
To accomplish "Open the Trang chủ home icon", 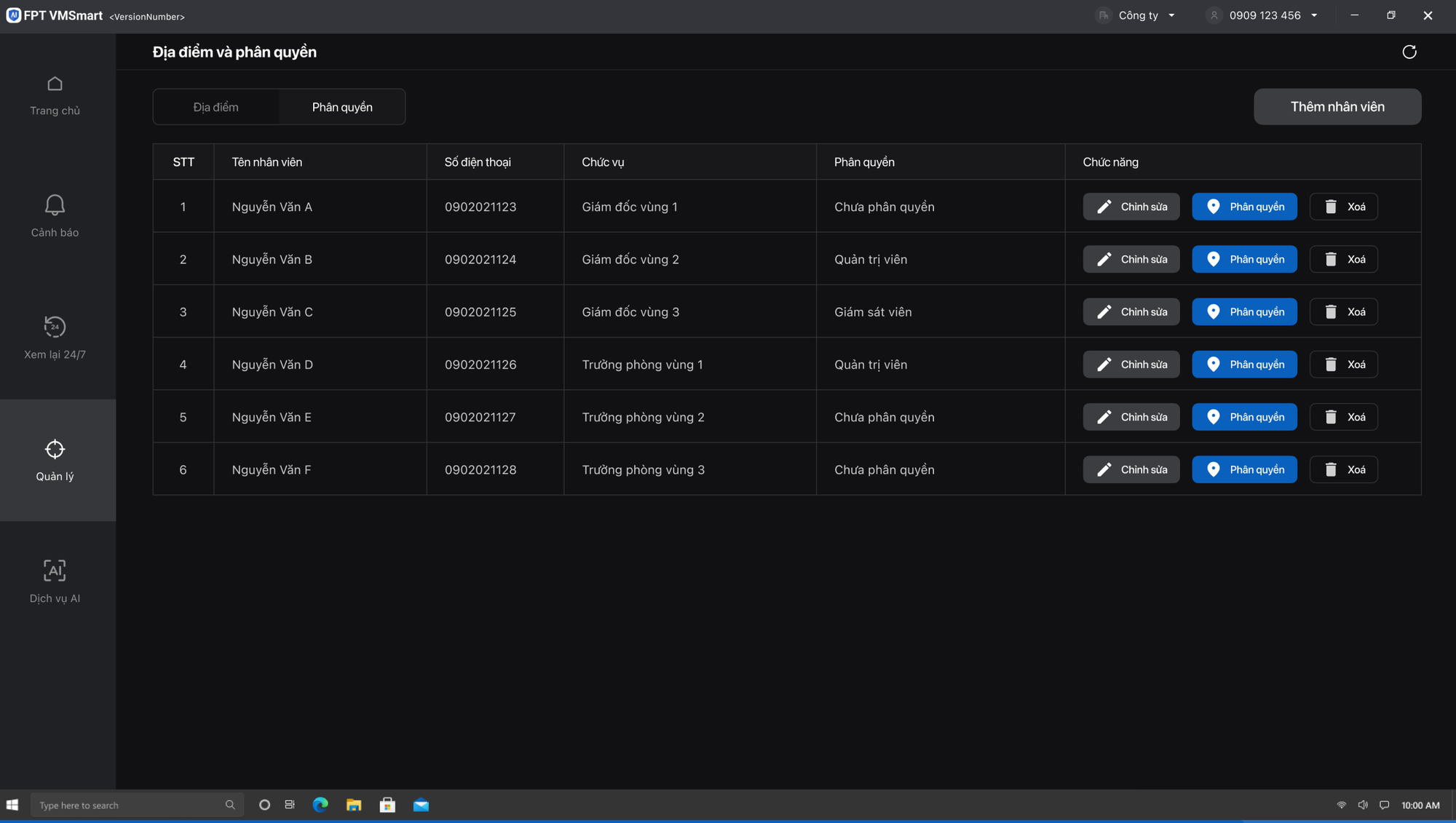I will point(55,84).
